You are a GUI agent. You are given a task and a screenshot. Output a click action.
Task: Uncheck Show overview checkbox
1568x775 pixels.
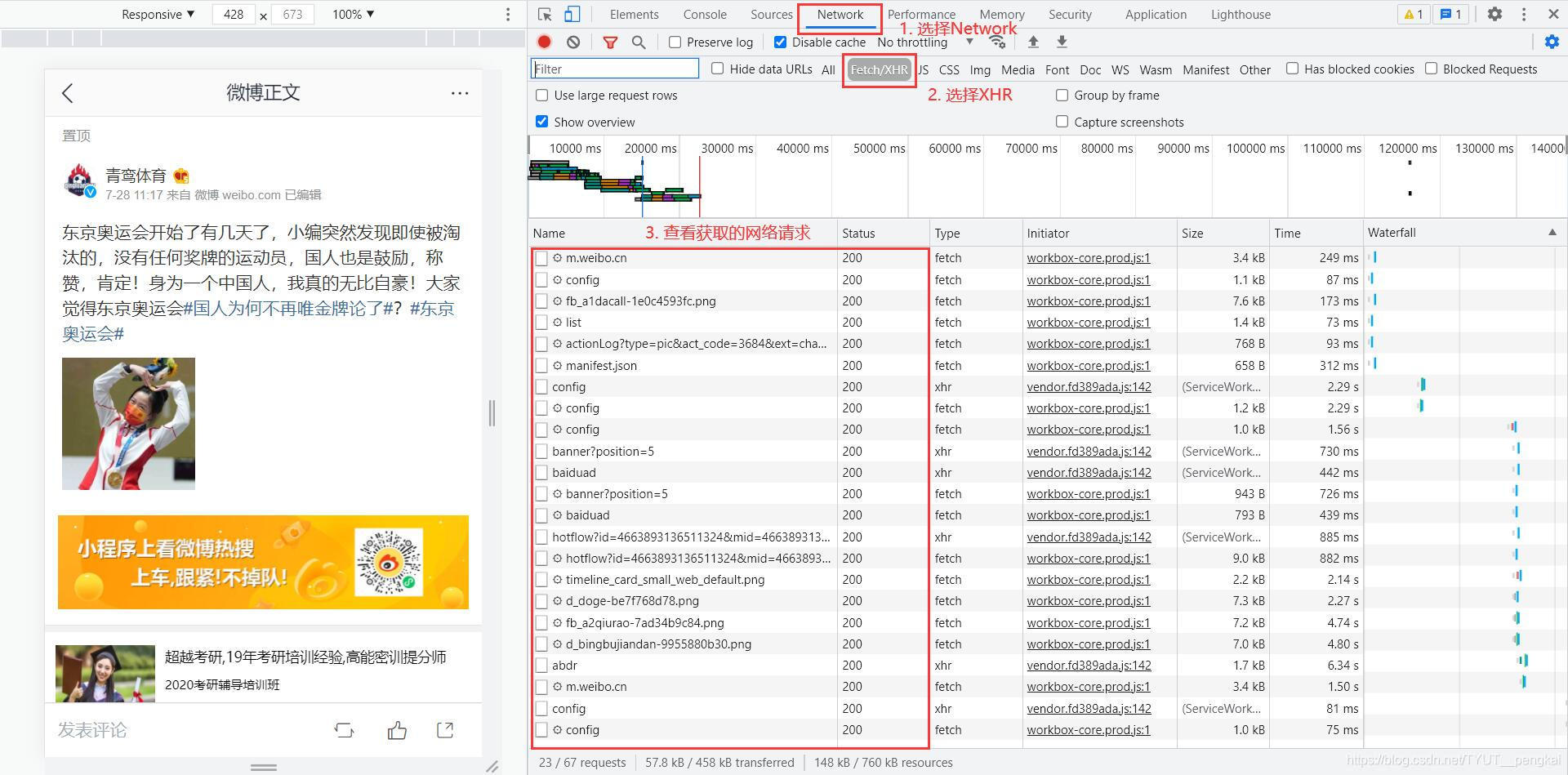541,122
